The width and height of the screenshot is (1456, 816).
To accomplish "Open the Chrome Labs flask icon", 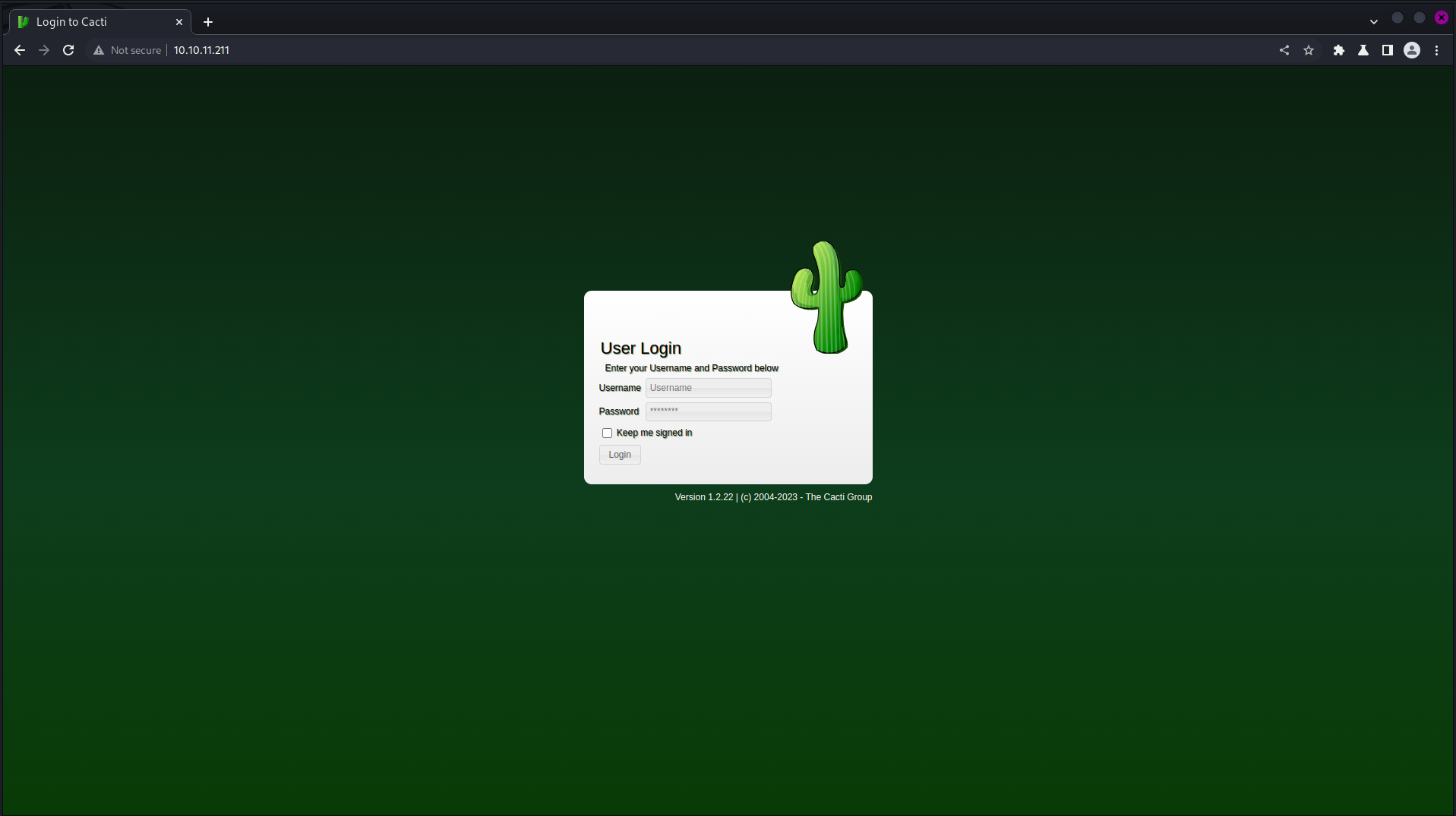I will click(1363, 50).
